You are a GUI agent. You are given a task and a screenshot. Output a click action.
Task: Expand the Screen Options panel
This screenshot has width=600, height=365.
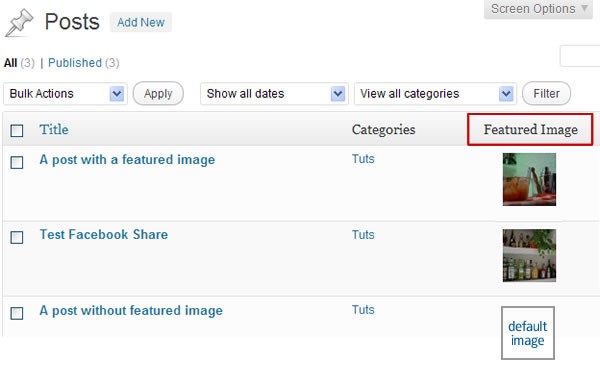538,8
